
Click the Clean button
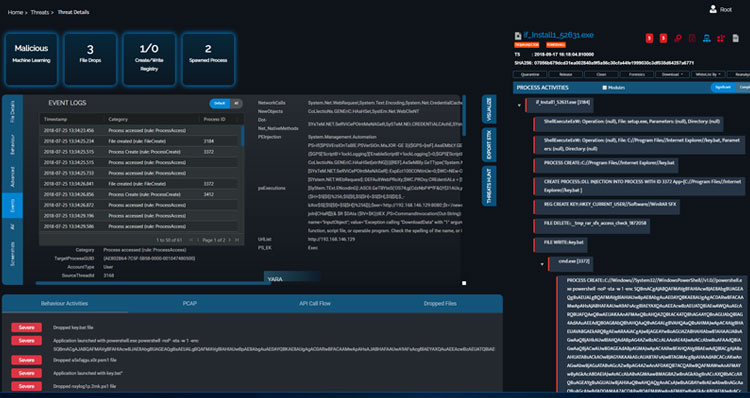point(601,75)
